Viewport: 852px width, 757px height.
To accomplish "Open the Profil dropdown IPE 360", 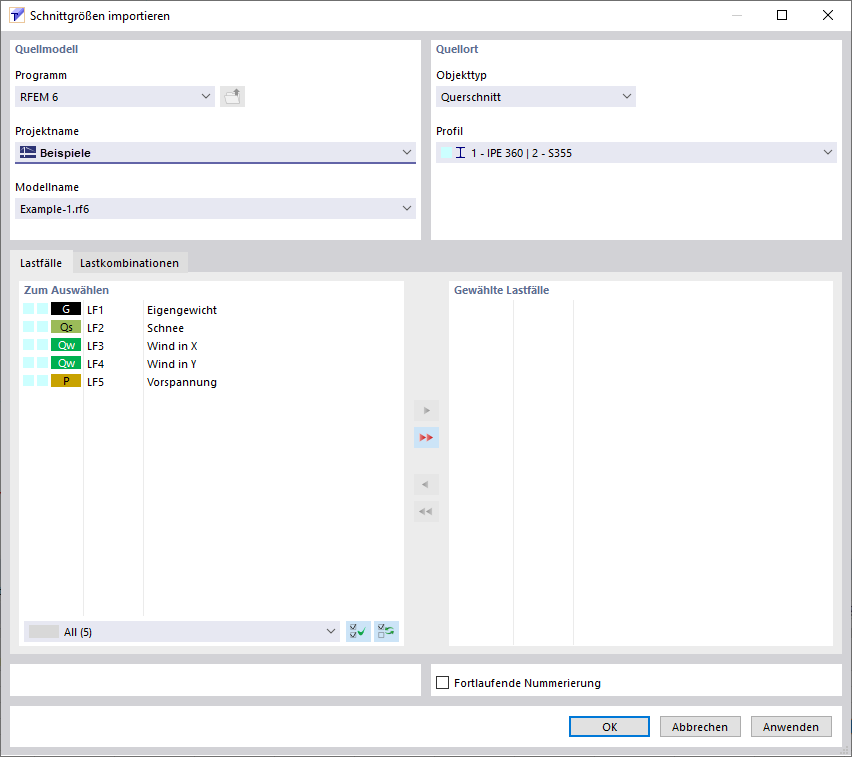I will coord(636,153).
